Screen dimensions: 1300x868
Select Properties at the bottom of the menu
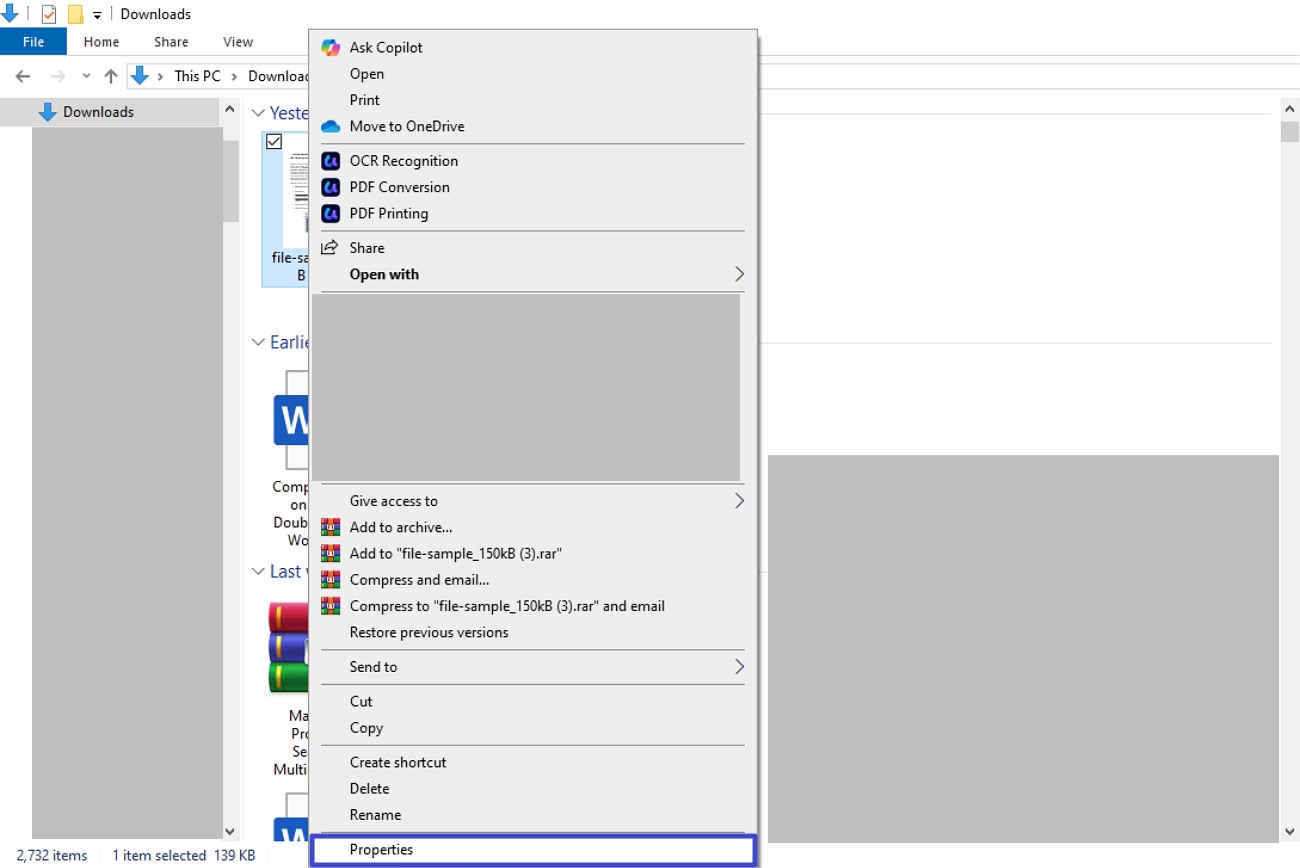(x=381, y=849)
